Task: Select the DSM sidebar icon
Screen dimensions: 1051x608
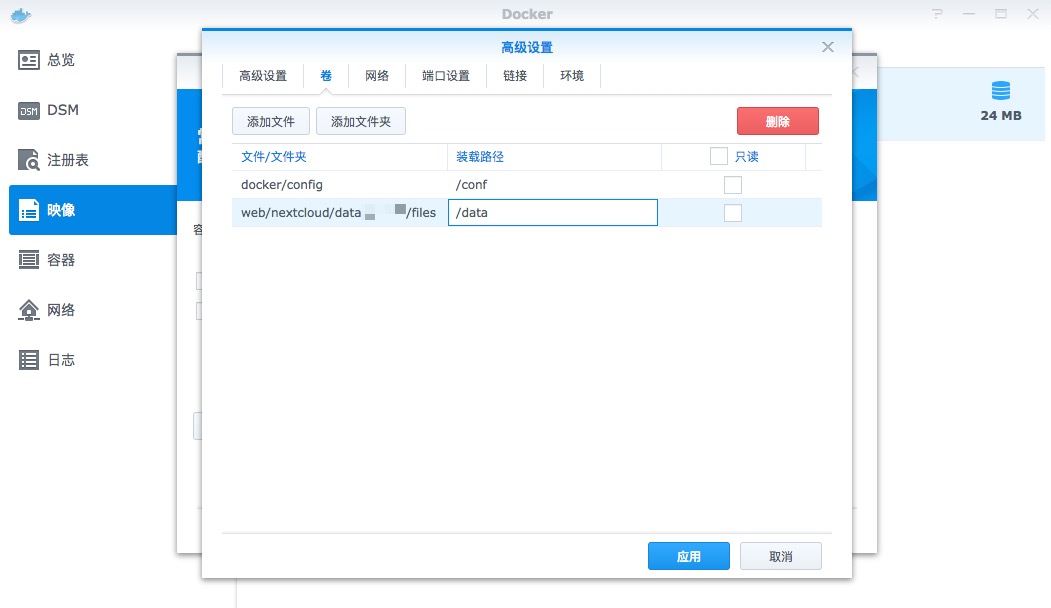Action: tap(29, 110)
